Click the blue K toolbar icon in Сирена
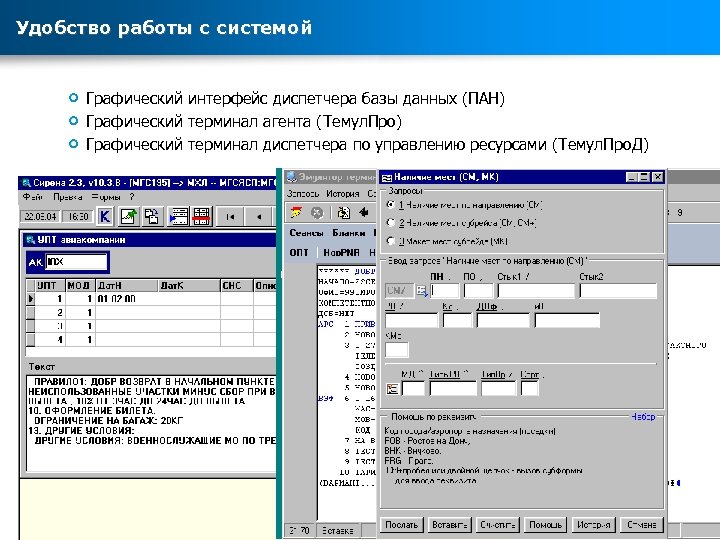Image resolution: width=720 pixels, height=540 pixels. 105,216
